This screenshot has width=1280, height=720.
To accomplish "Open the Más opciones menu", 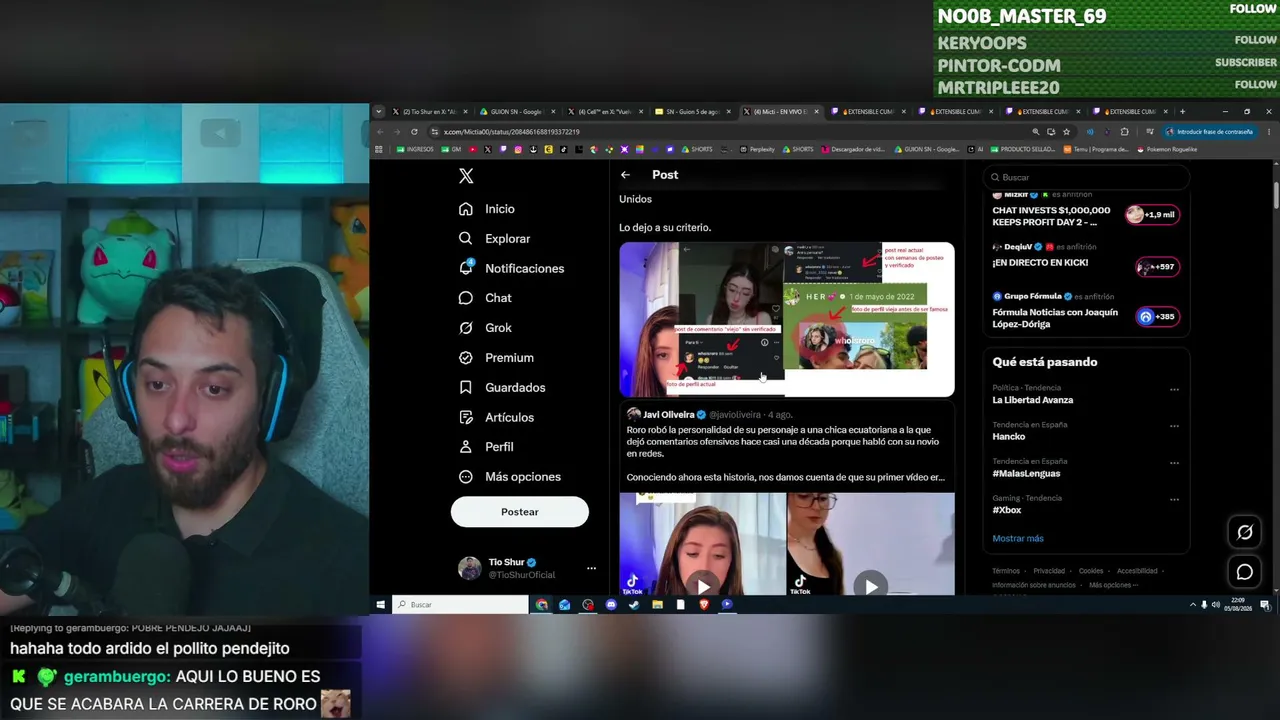I will pyautogui.click(x=509, y=477).
